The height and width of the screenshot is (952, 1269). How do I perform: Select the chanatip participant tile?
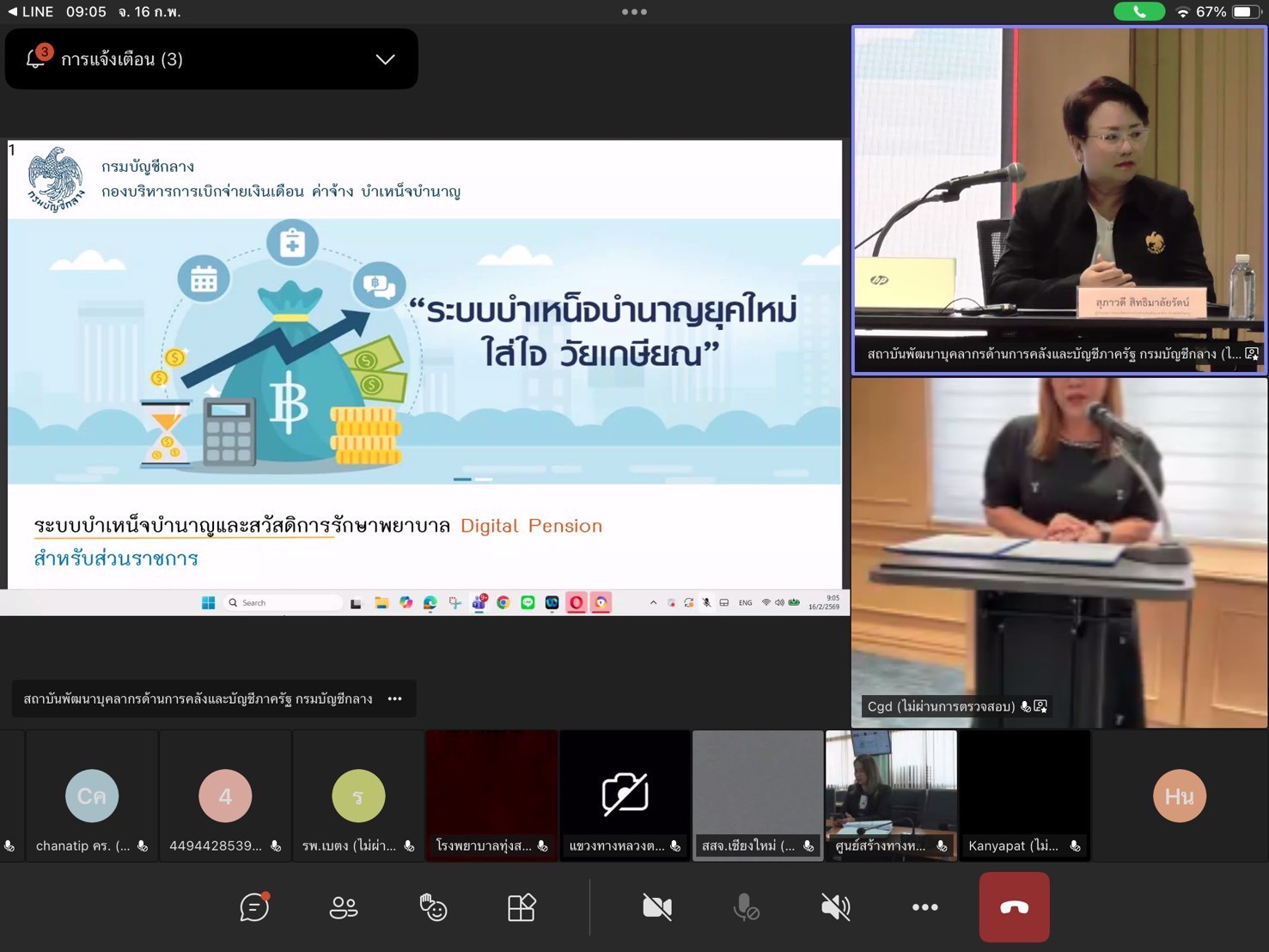tap(92, 796)
